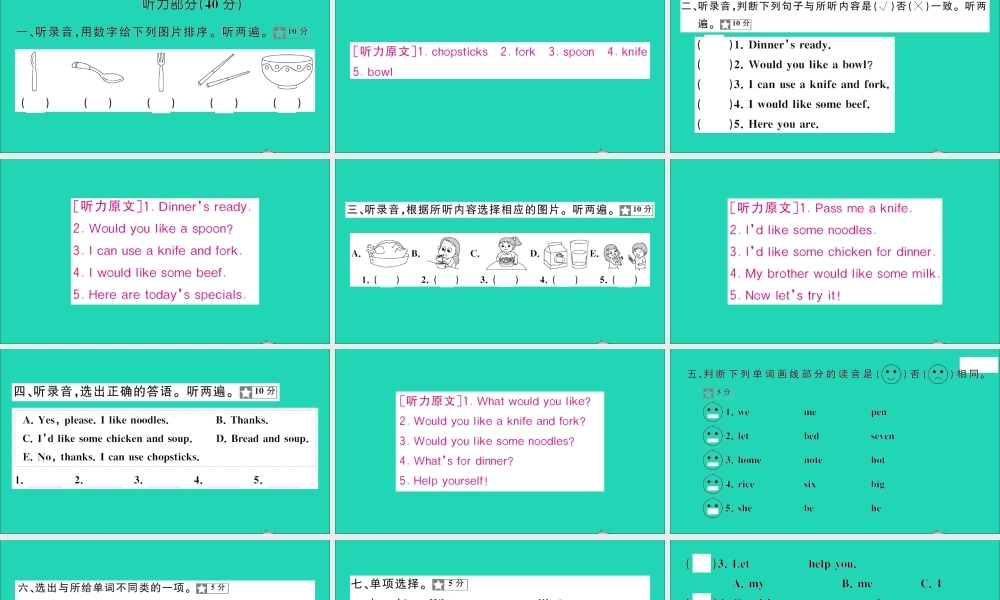Image resolution: width=1000 pixels, height=600 pixels.
Task: Click the face icon next to '4. rice'
Action: (x=712, y=484)
